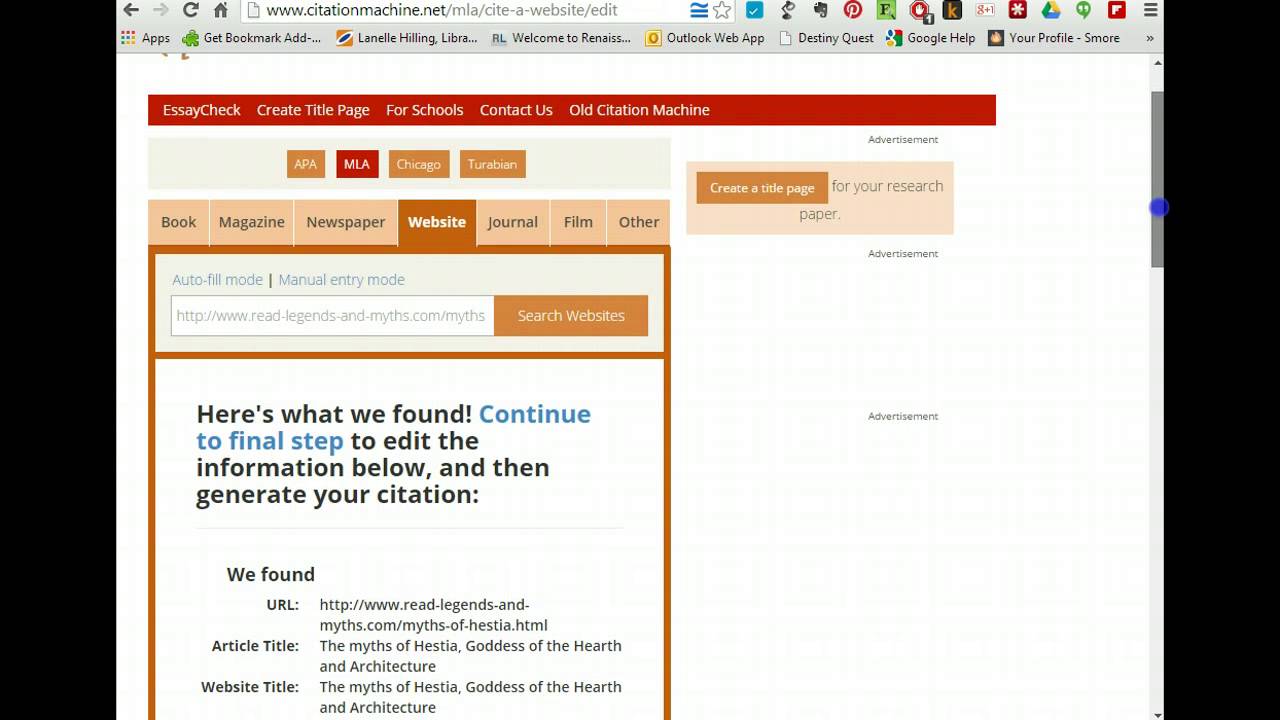Open the Flipboard extension icon
The height and width of the screenshot is (720, 1280).
1117,10
